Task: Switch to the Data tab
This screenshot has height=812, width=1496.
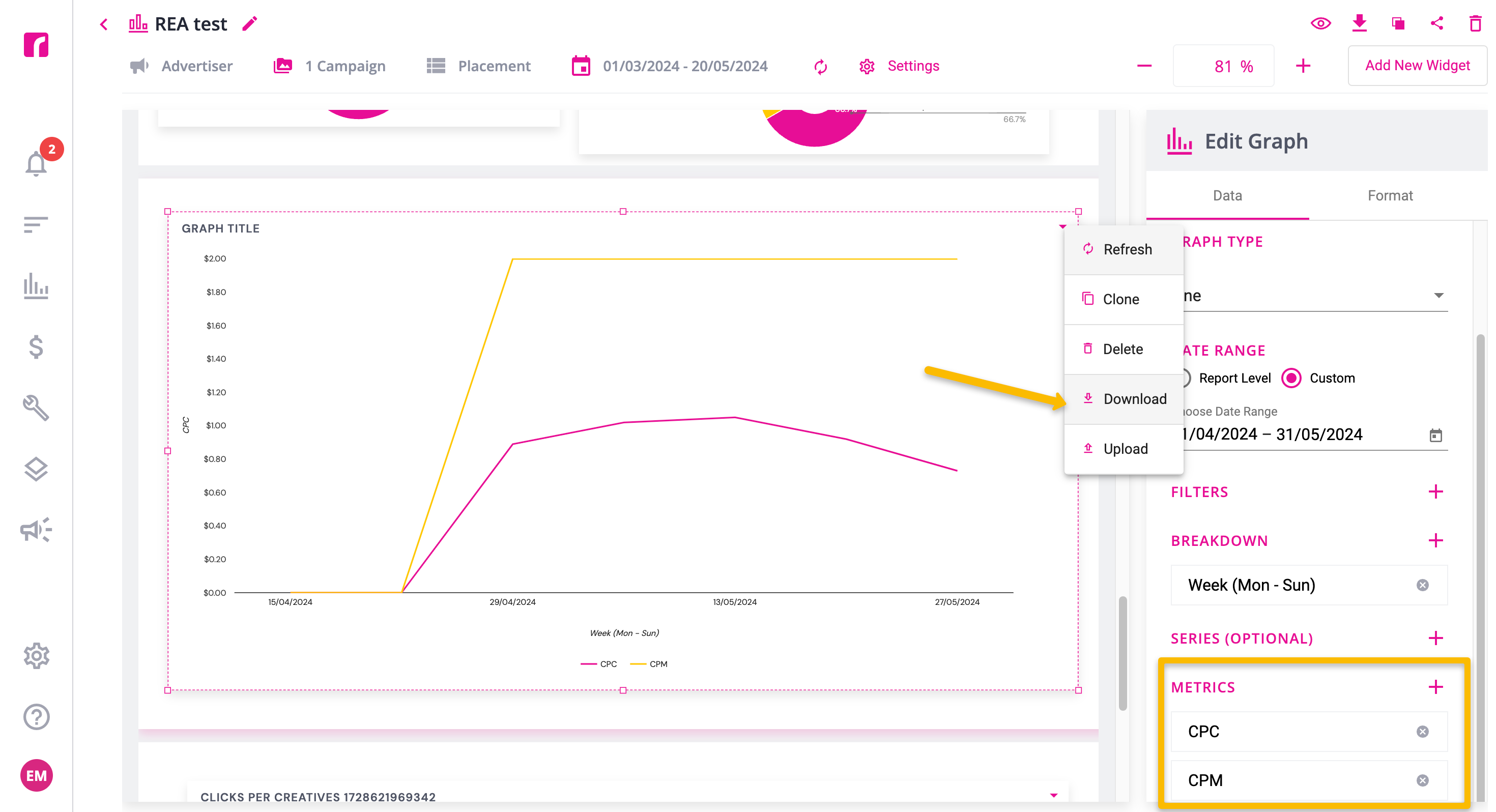Action: pyautogui.click(x=1227, y=196)
